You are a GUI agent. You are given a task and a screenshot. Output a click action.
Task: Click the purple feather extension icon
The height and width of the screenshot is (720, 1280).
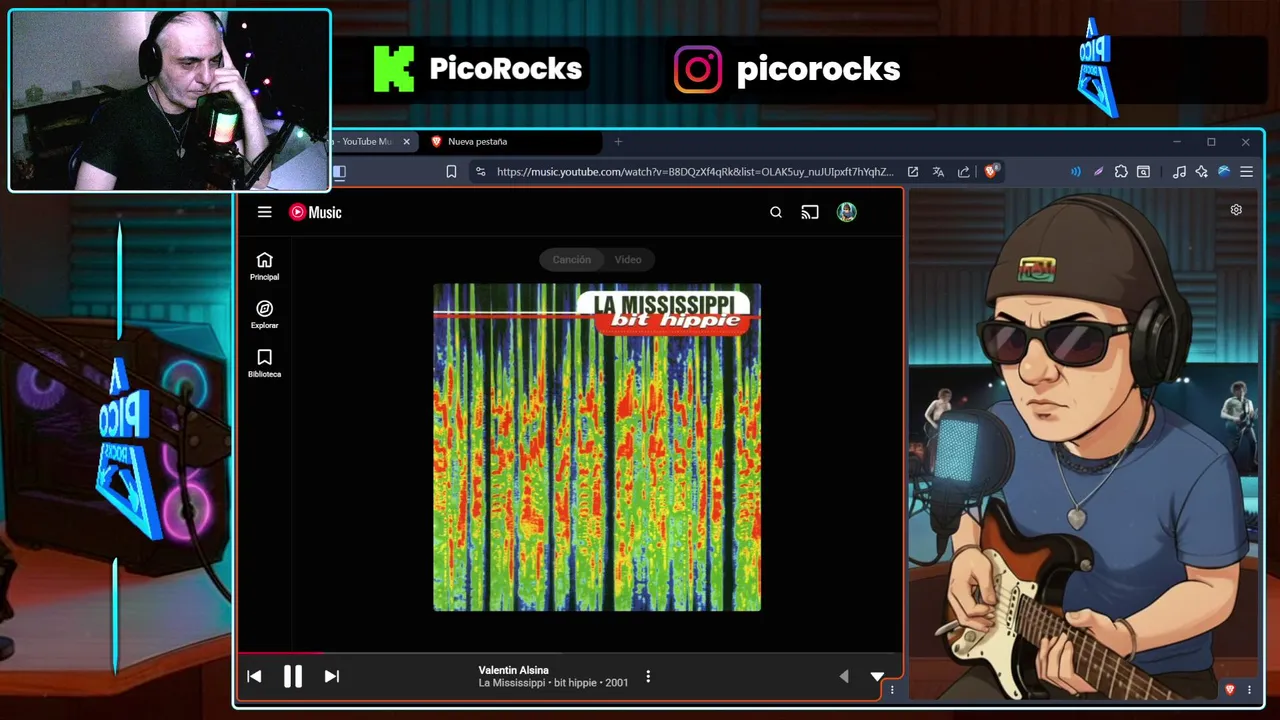(x=1098, y=172)
